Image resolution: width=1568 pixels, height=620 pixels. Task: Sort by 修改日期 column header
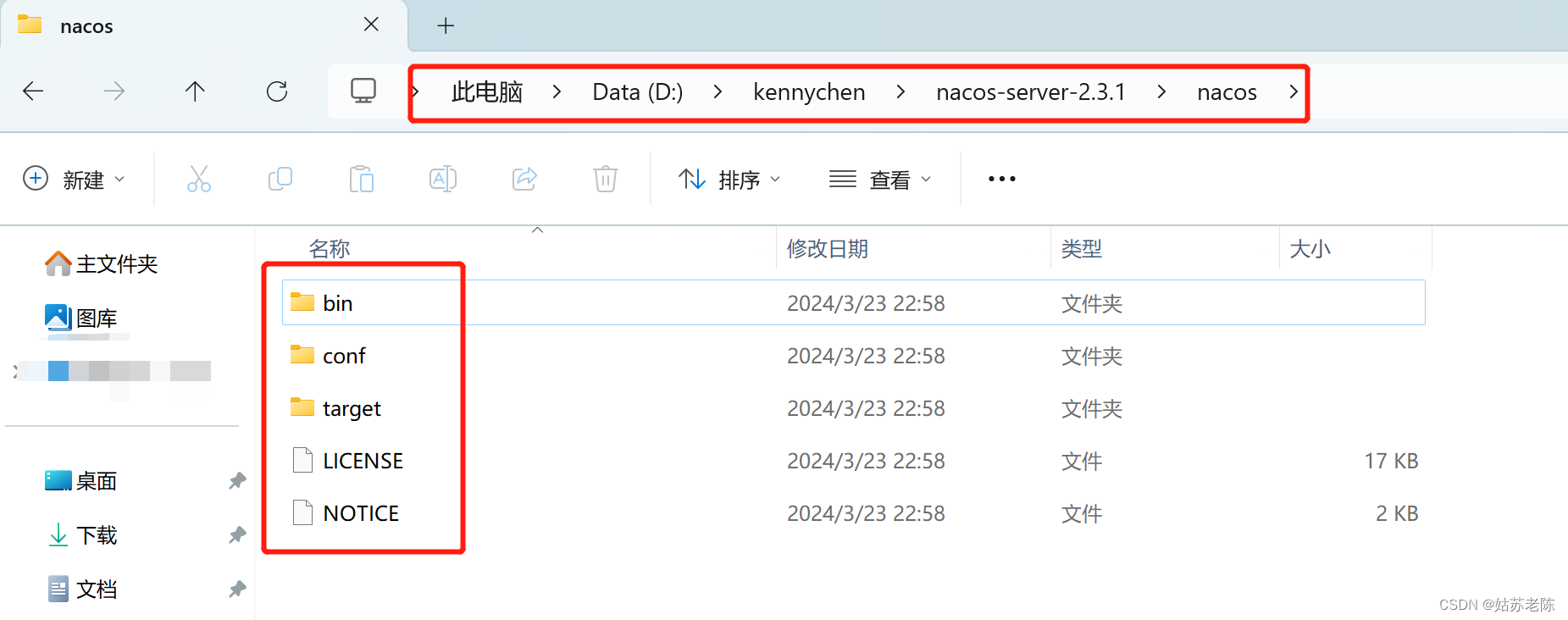tap(828, 248)
